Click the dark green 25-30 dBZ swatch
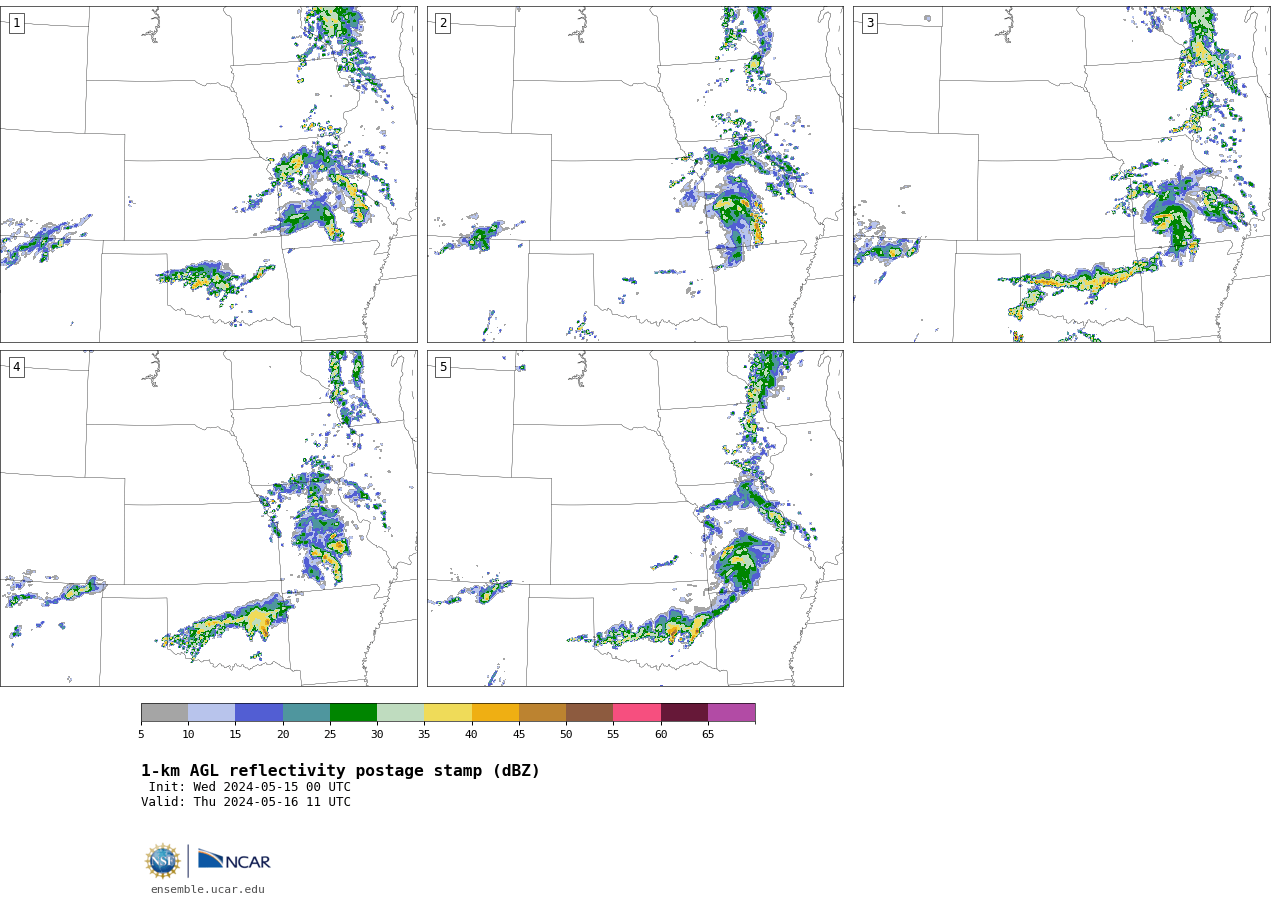 click(x=353, y=712)
